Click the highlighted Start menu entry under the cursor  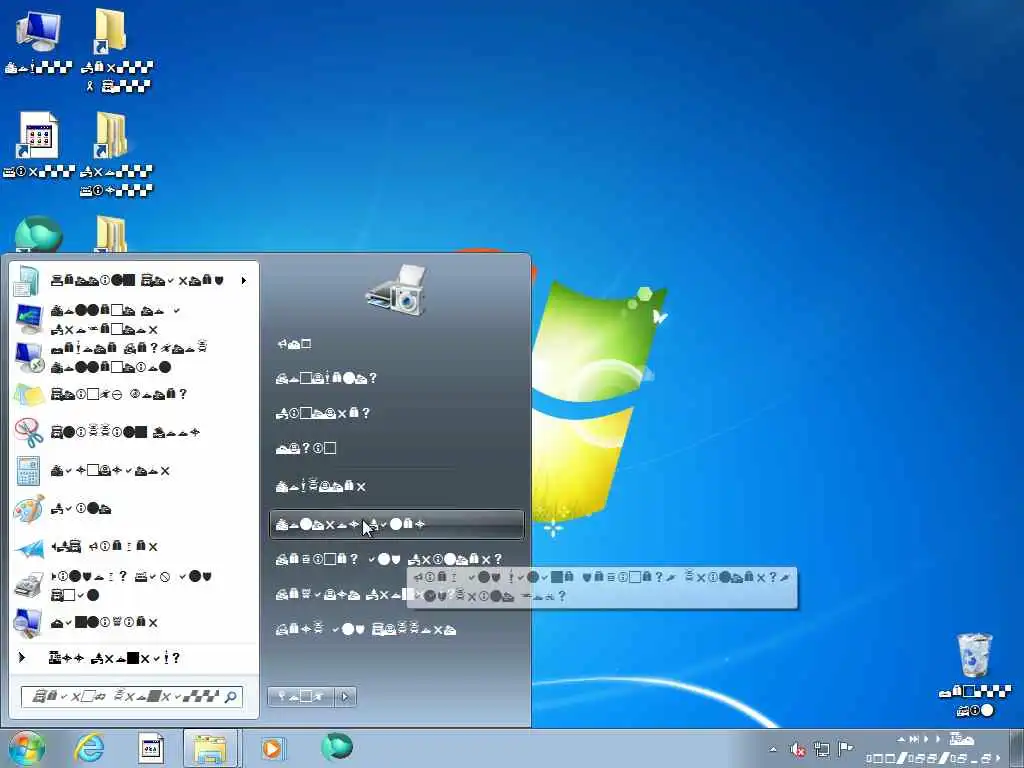click(396, 524)
